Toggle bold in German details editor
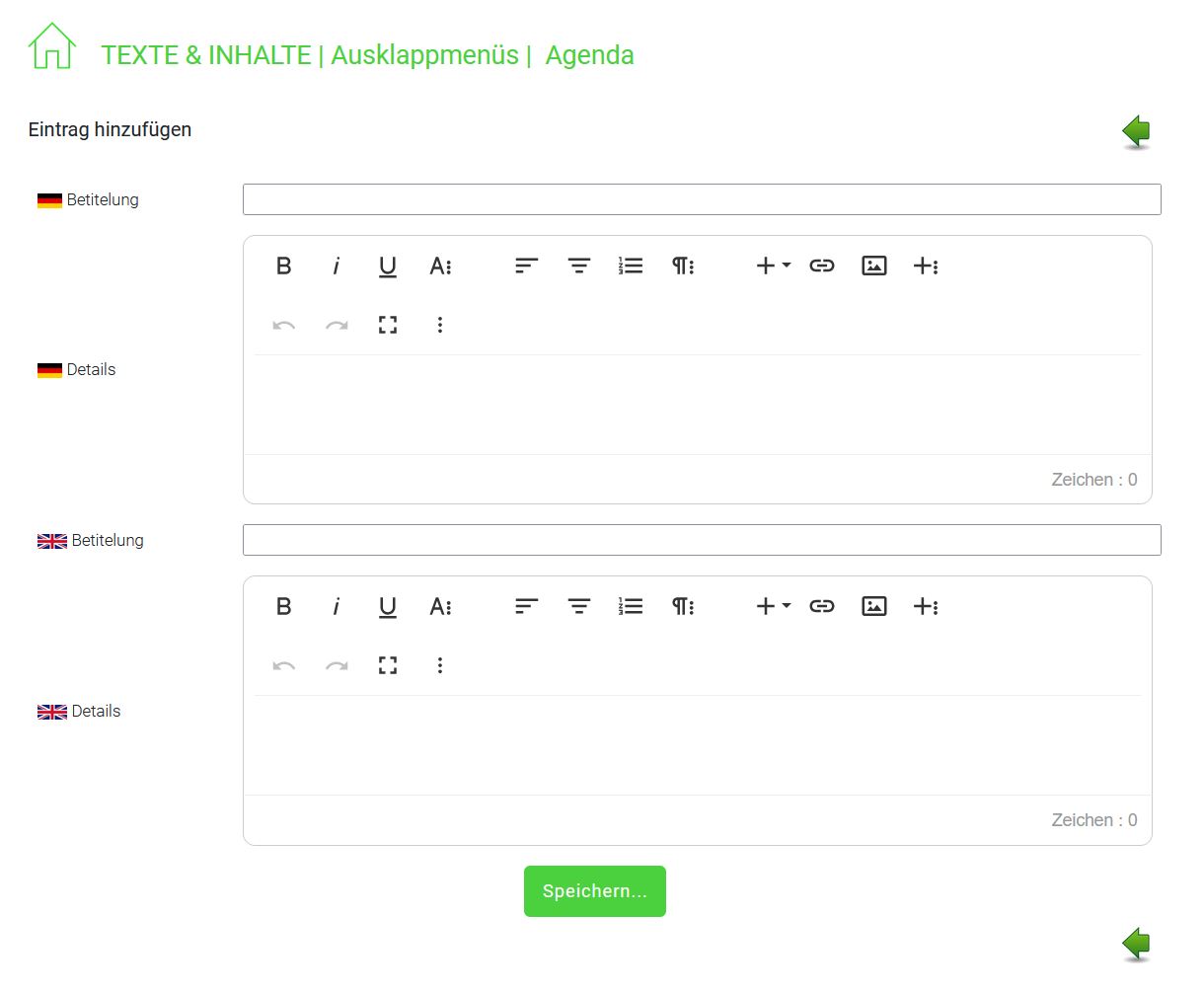The height and width of the screenshot is (992, 1204). pos(283,266)
